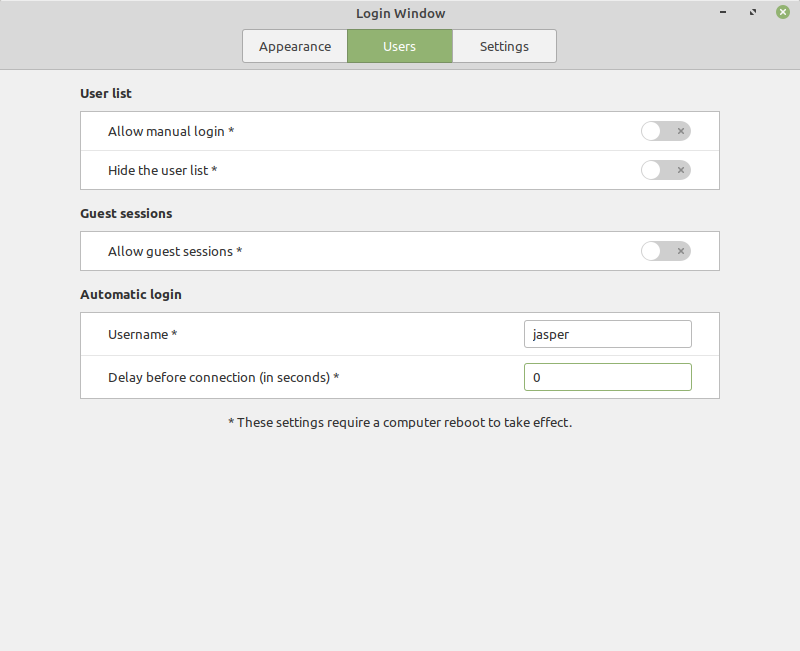Click the 'Allow guest sessions *' label
This screenshot has height=651, width=800.
175,252
